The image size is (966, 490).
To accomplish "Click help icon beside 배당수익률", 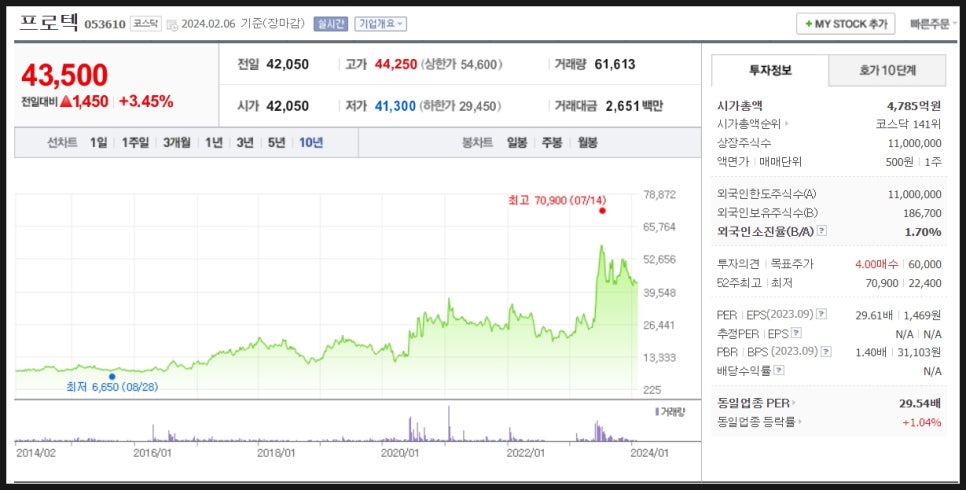I will [x=779, y=370].
